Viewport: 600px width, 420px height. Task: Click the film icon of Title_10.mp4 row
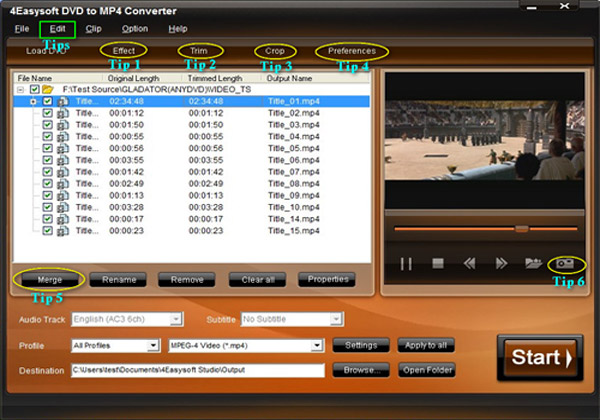63,207
